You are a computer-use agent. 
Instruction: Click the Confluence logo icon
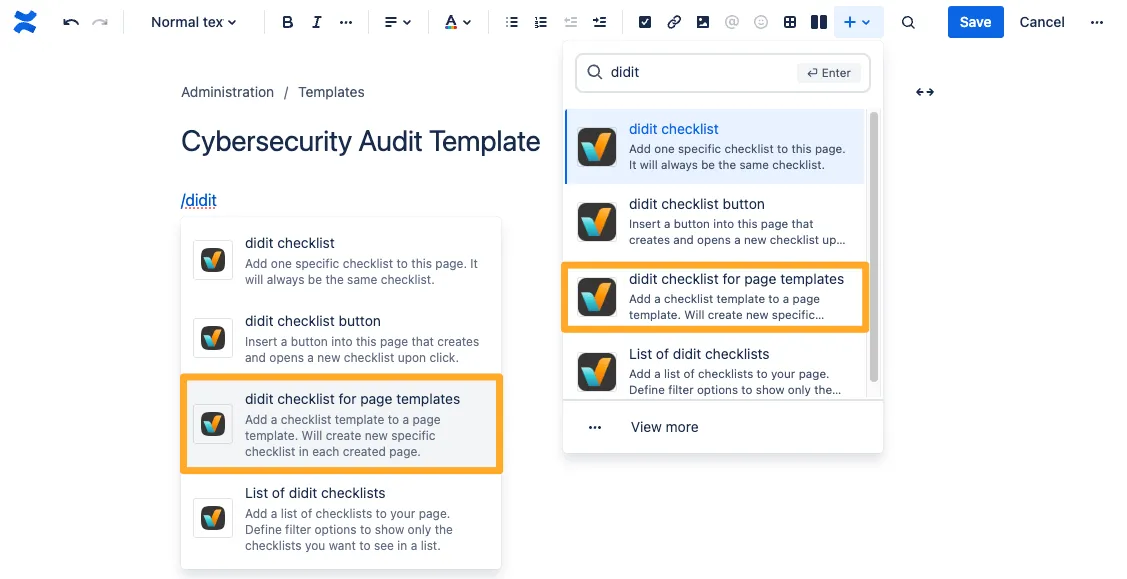point(25,22)
